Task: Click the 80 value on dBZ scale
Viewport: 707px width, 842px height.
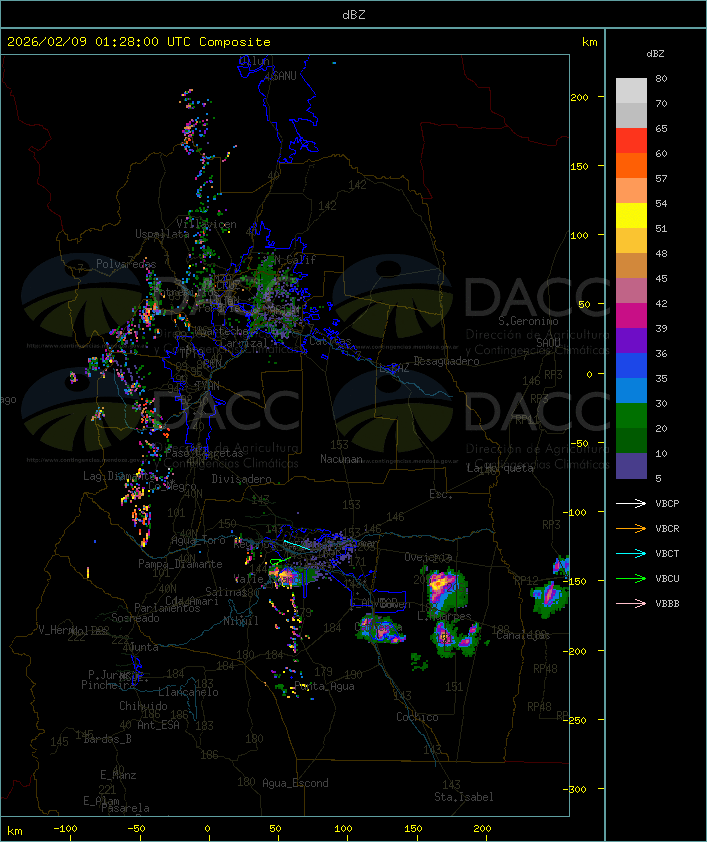Action: 661,78
